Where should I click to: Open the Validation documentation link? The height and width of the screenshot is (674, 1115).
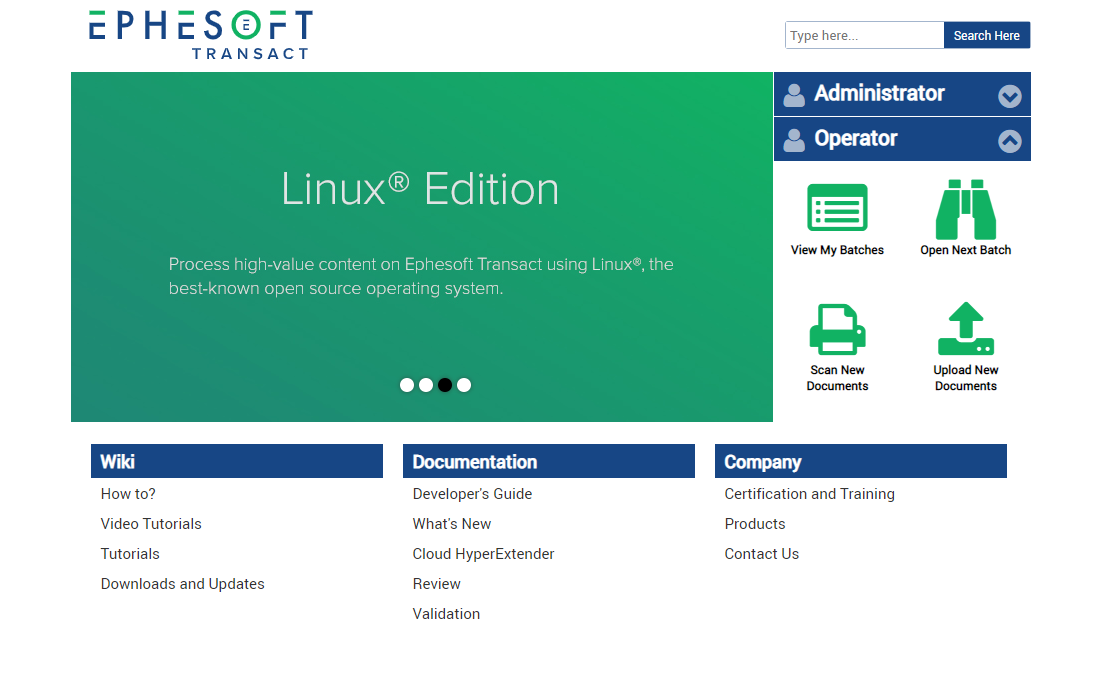pos(446,614)
